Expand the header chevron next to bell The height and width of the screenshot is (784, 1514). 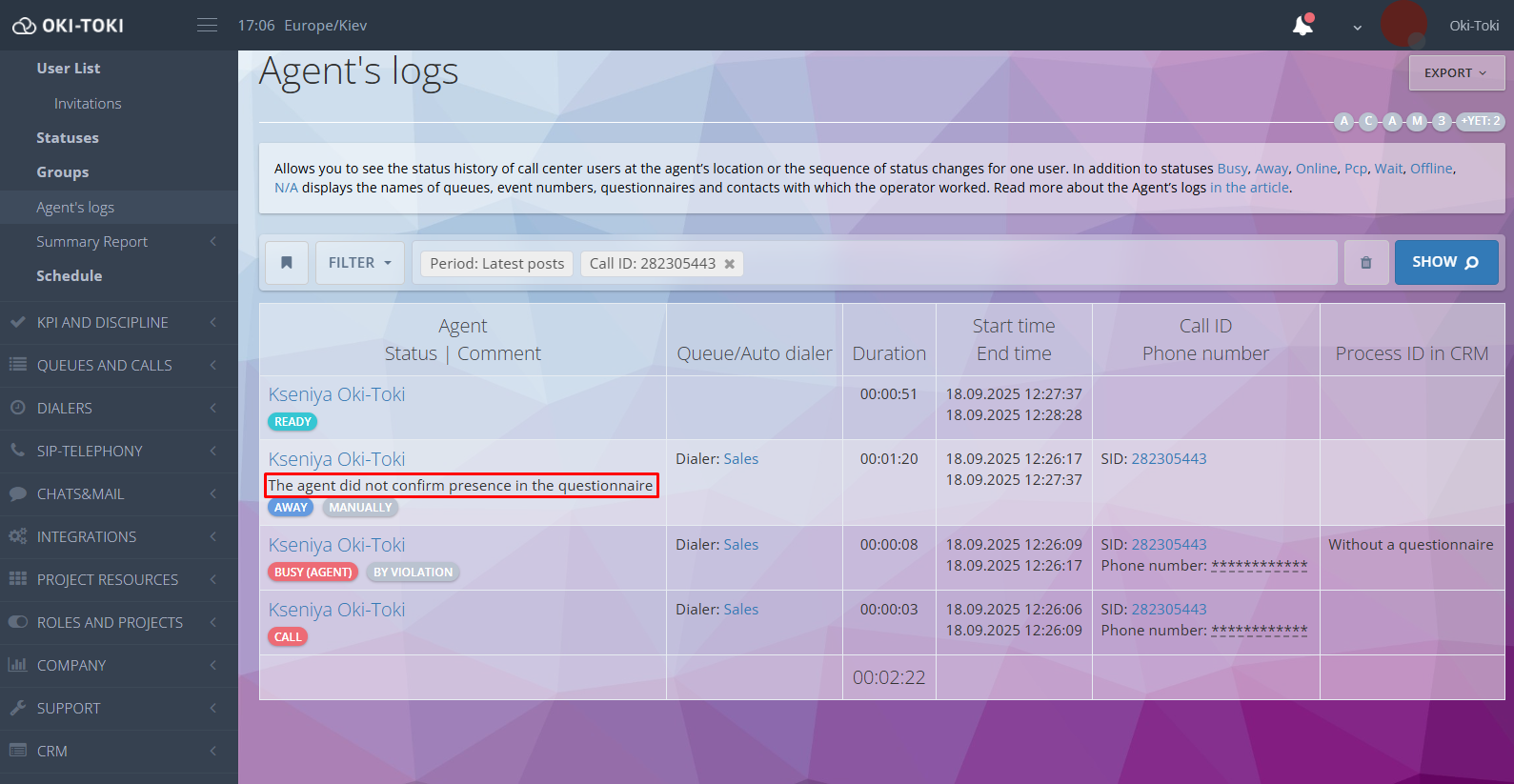pyautogui.click(x=1357, y=28)
